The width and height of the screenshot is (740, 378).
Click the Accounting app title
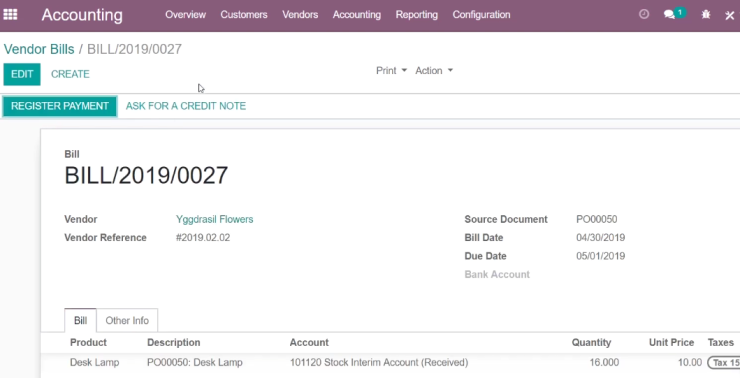click(82, 15)
